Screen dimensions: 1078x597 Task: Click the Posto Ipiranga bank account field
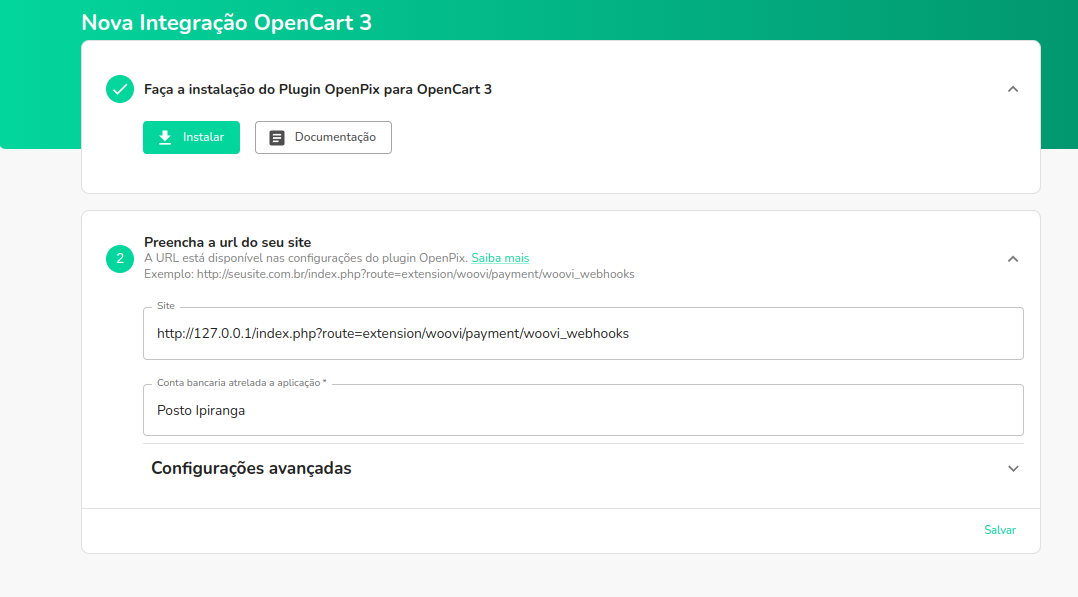coord(583,410)
